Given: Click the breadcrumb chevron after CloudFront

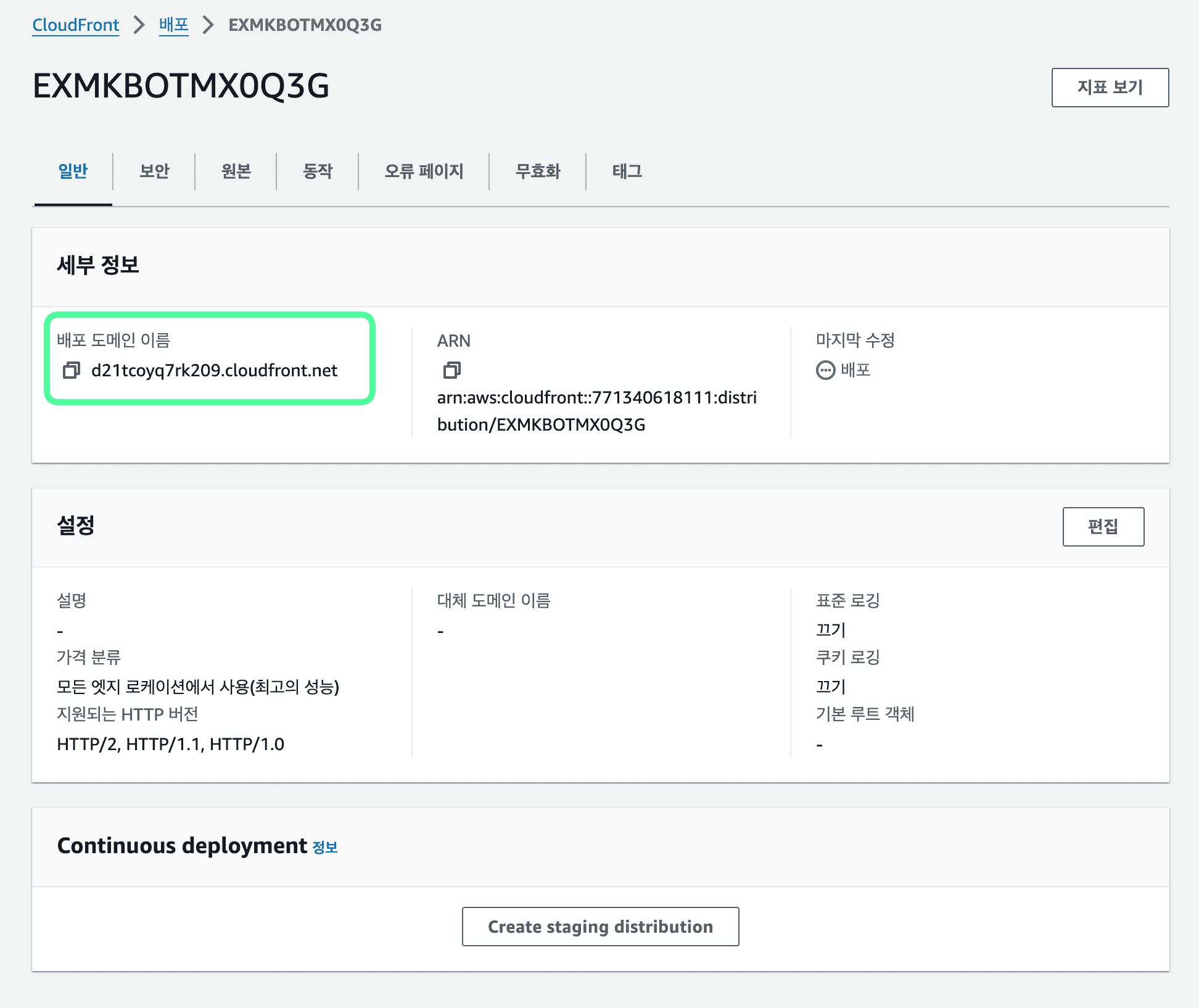Looking at the screenshot, I should pos(139,25).
